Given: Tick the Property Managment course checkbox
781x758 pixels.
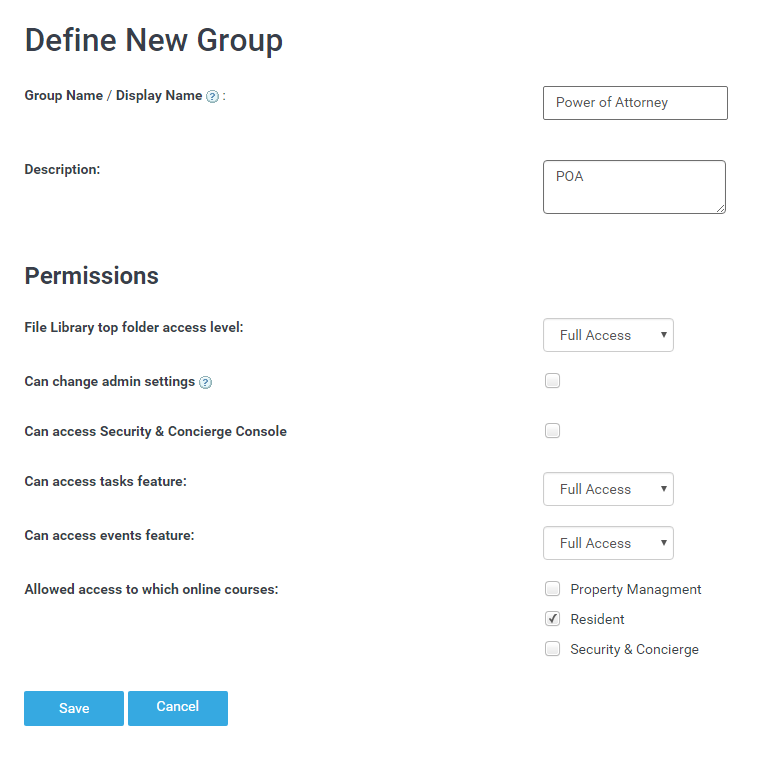Looking at the screenshot, I should pyautogui.click(x=552, y=589).
